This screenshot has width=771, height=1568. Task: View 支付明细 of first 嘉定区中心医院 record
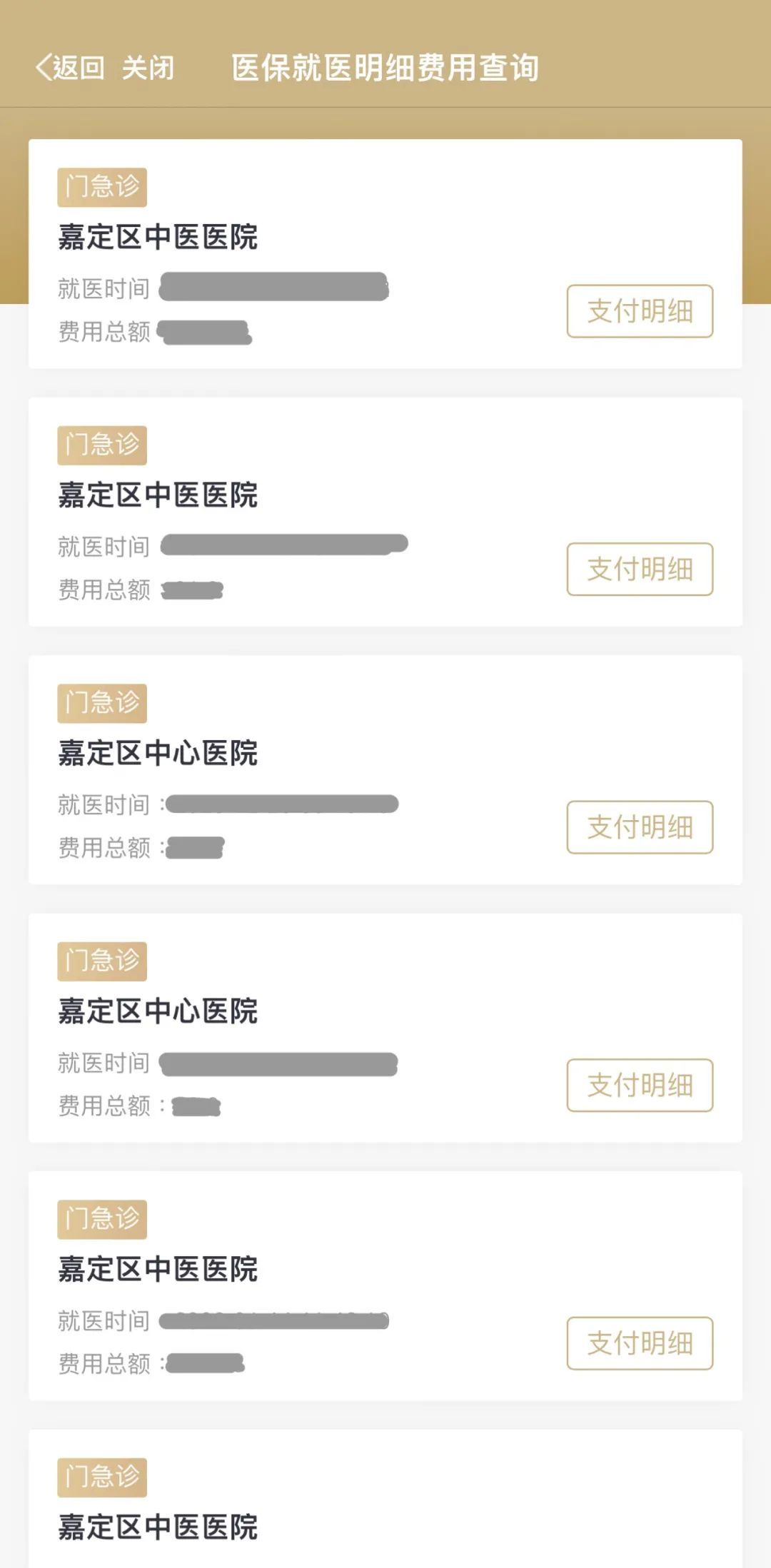(640, 827)
